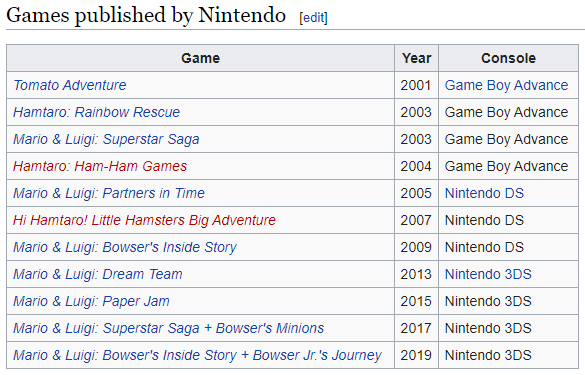Click the Game column header
The height and width of the screenshot is (375, 585).
pyautogui.click(x=200, y=58)
